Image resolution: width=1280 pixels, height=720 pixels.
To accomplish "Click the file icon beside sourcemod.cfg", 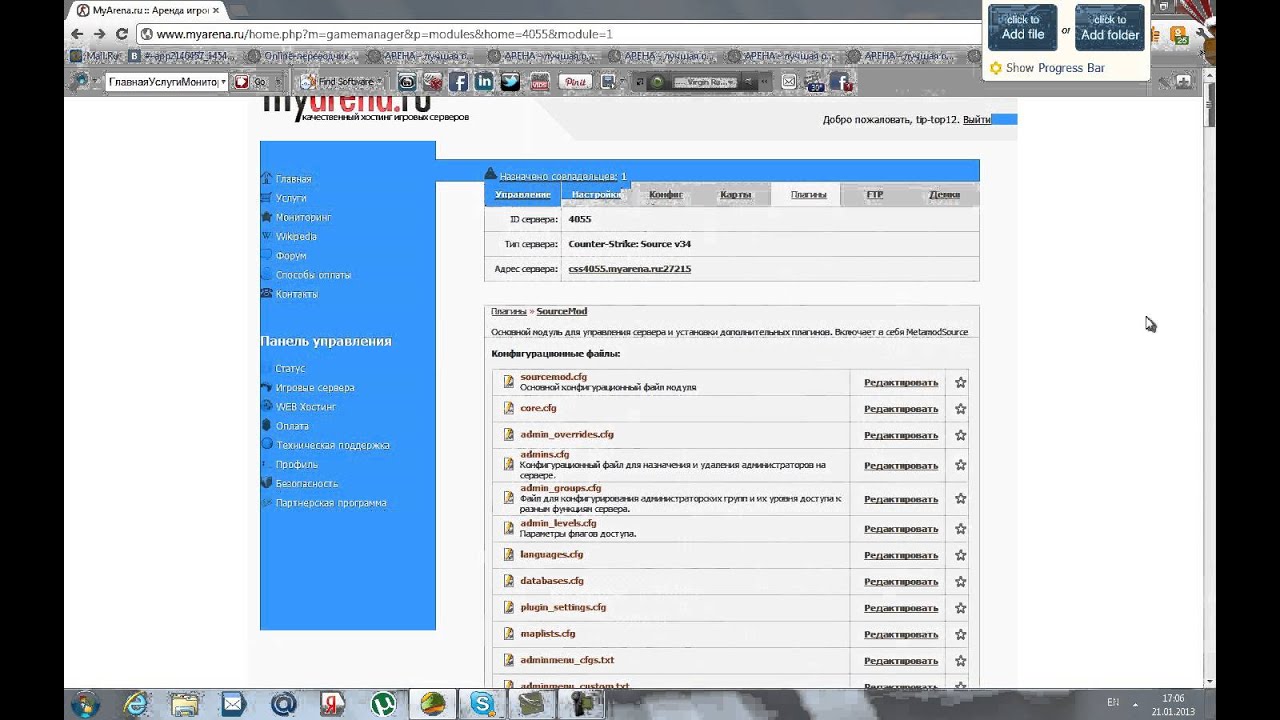I will pos(508,382).
